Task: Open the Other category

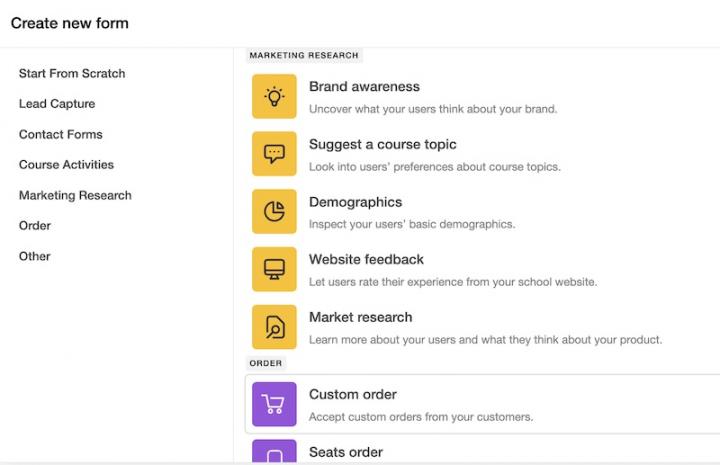Action: [35, 257]
